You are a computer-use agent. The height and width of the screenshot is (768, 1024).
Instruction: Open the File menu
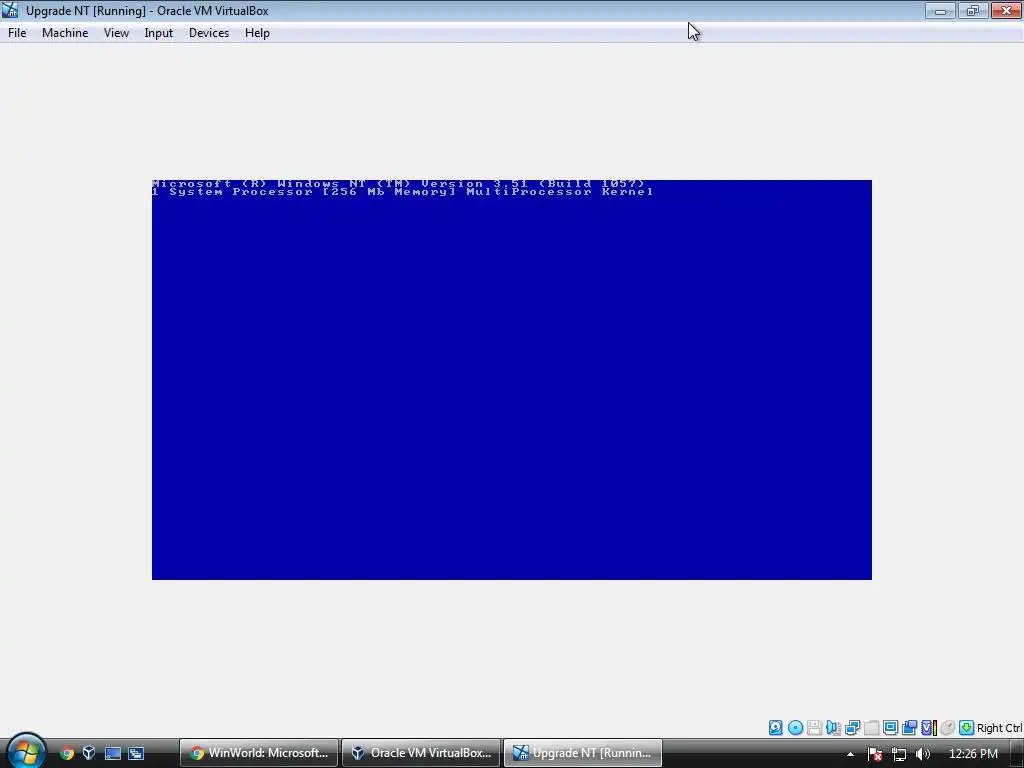coord(17,33)
